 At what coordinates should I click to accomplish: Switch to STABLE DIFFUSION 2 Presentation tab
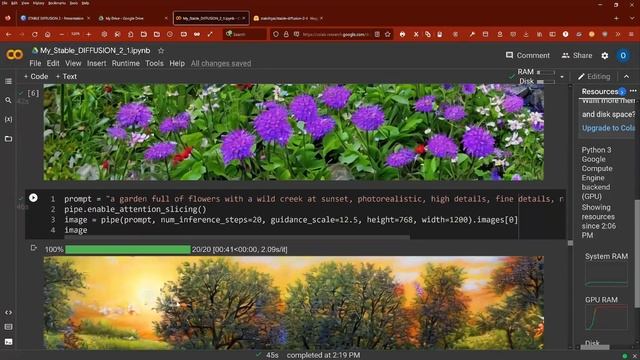coord(55,18)
